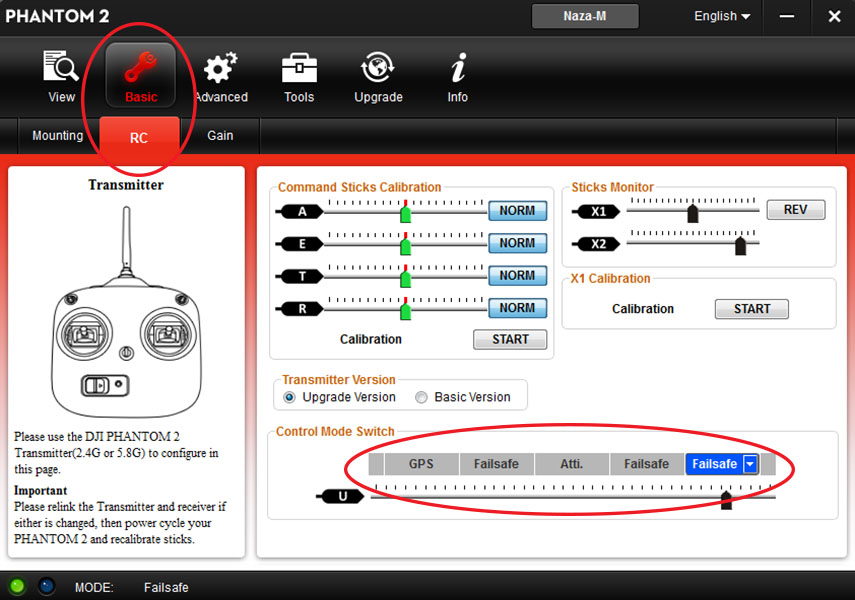Viewport: 855px width, 600px height.
Task: Select Basic Version radio button
Action: click(421, 397)
